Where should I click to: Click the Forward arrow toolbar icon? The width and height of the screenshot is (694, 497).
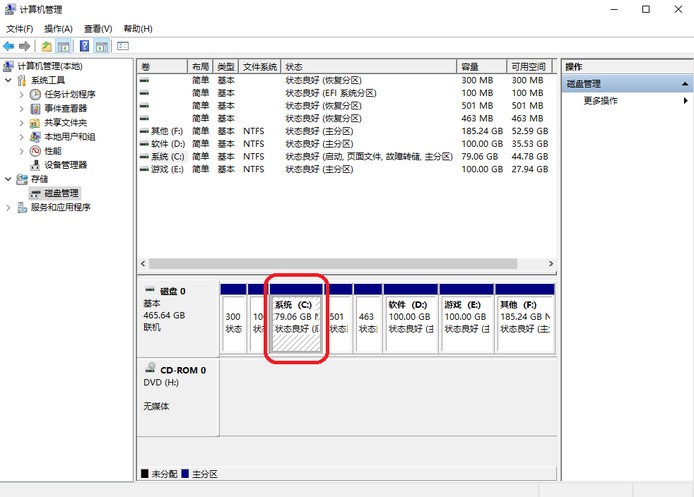(x=25, y=46)
